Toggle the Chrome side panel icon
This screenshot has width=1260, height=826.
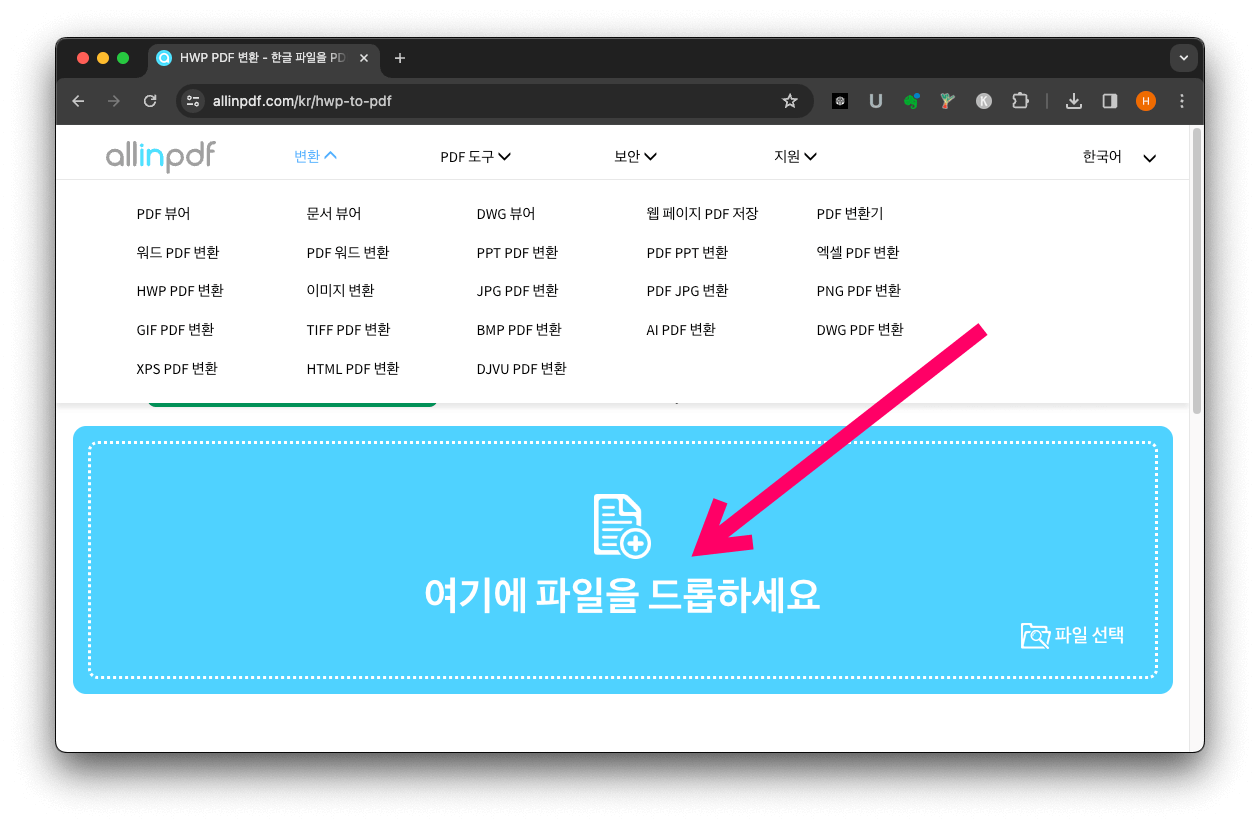coord(1110,101)
